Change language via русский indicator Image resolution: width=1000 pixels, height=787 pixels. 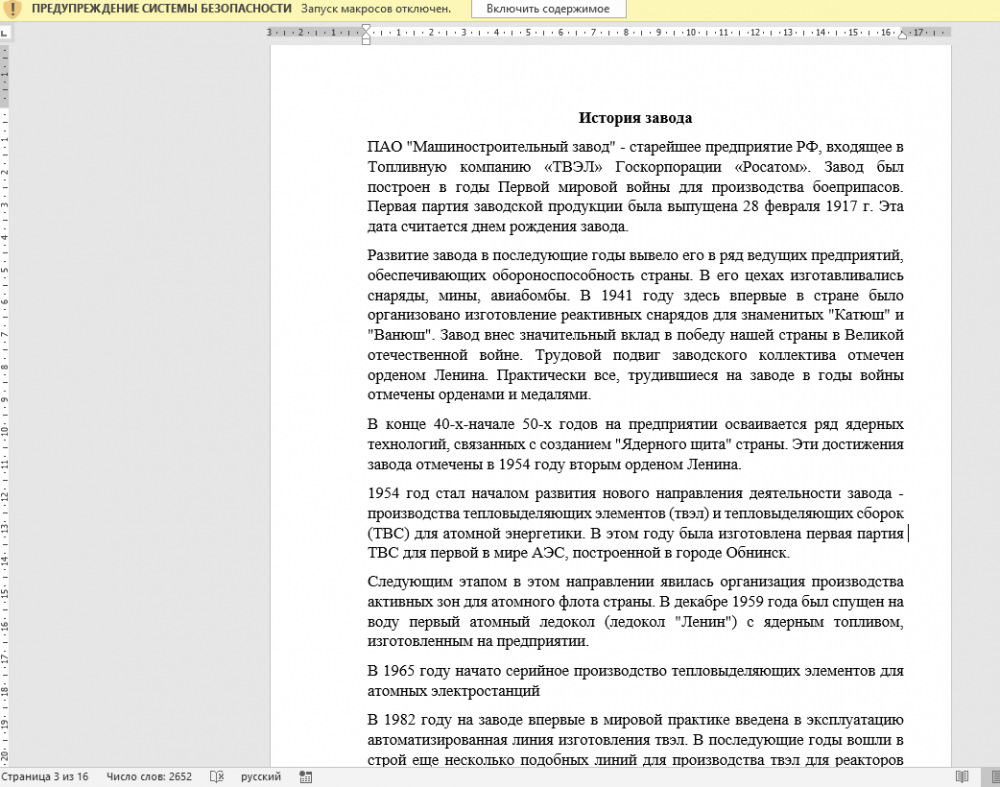[x=261, y=776]
